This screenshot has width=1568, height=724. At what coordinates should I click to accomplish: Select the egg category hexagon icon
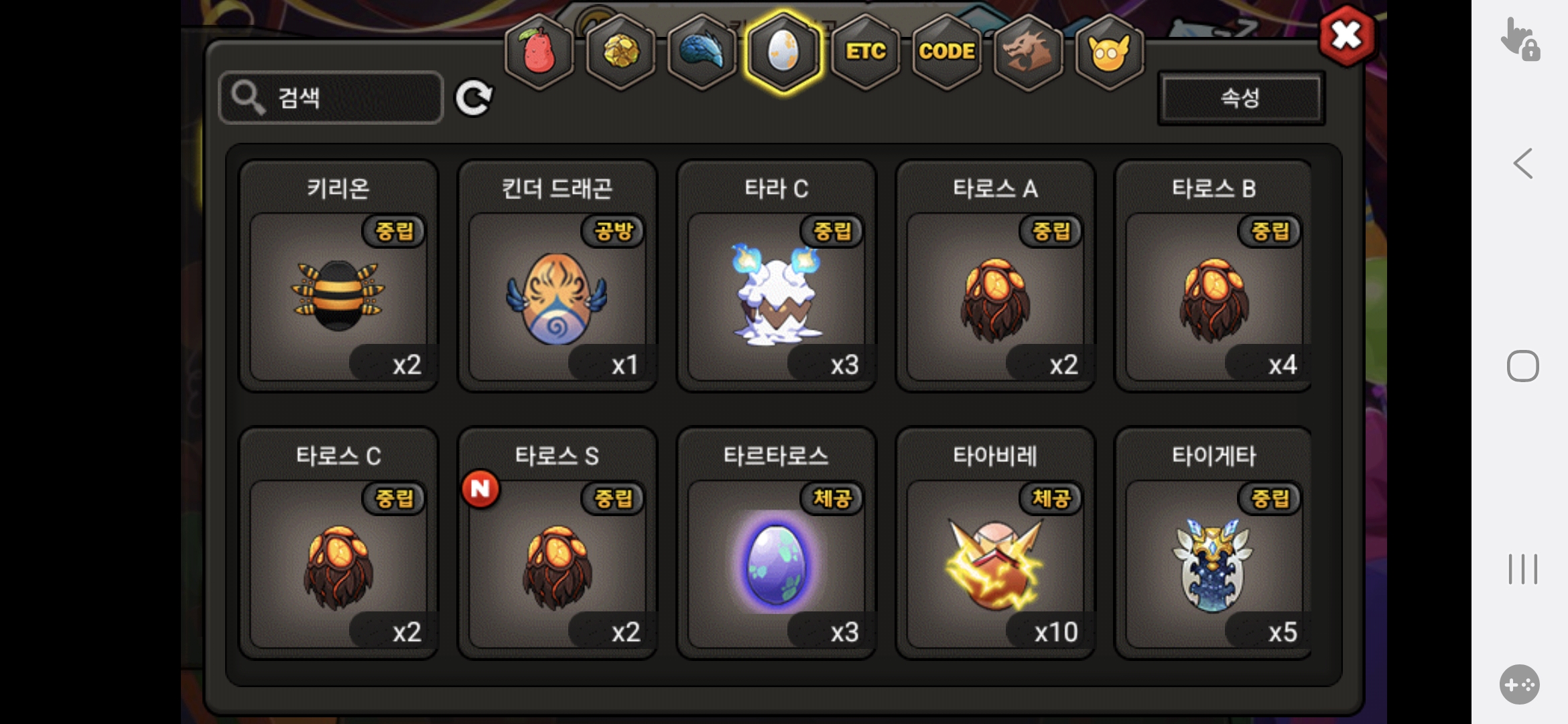point(783,52)
